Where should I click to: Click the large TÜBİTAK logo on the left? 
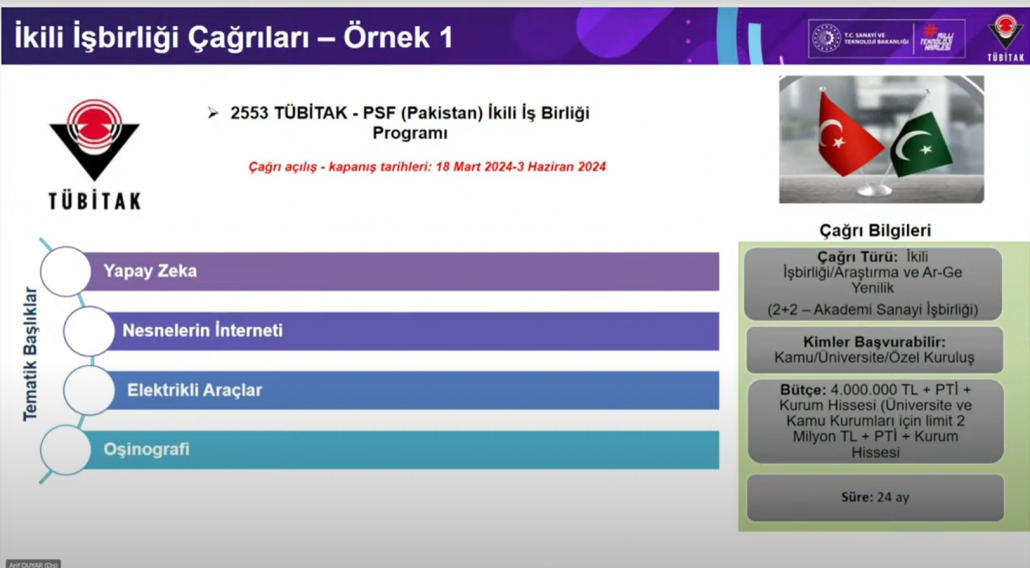coord(95,153)
